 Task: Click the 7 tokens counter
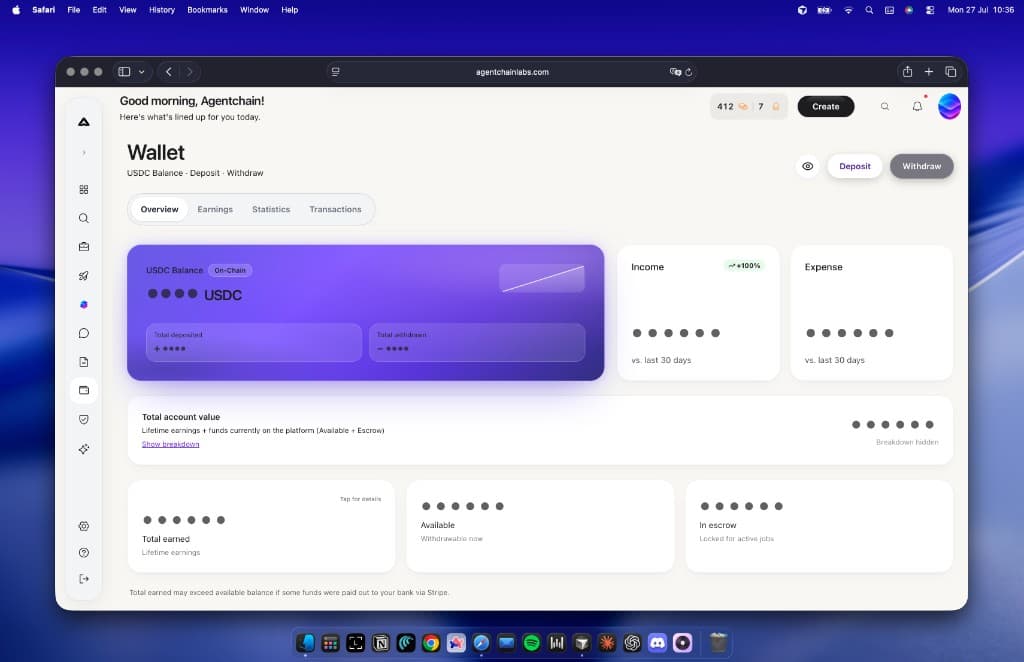tap(769, 106)
